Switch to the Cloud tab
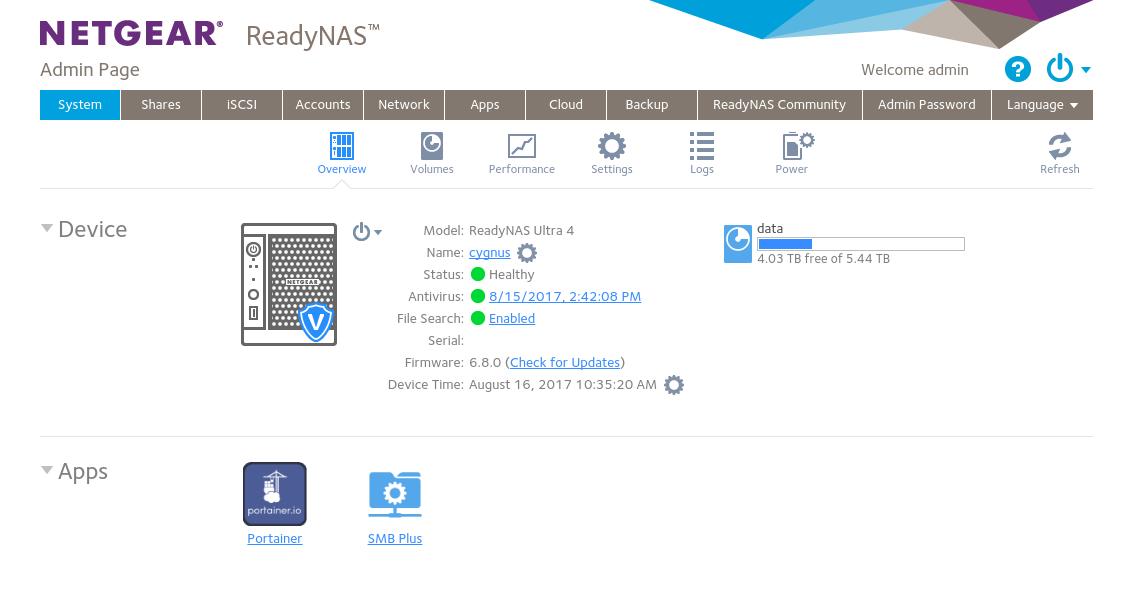 [x=566, y=104]
